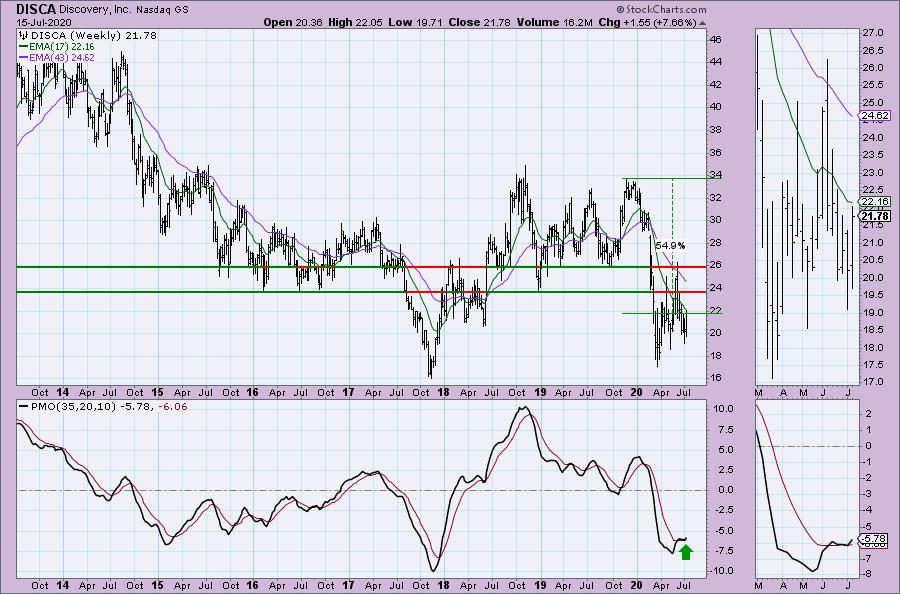Click the Close 21.78 value in header
The image size is (900, 594).
click(479, 22)
